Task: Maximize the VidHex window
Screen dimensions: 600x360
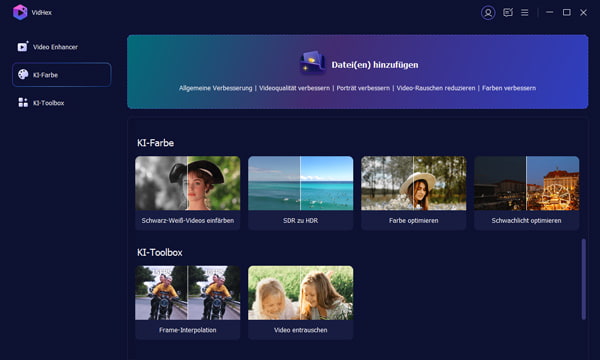Action: pos(567,12)
